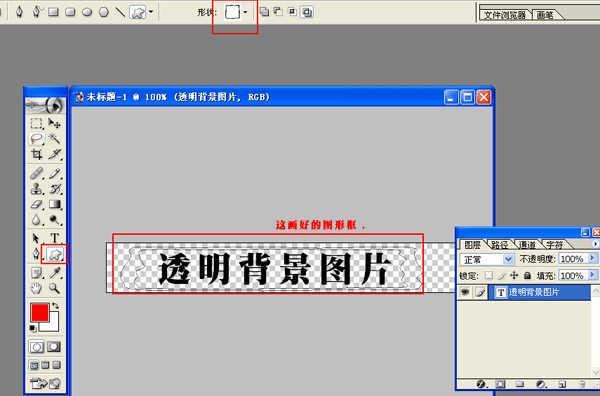600x396 pixels.
Task: Select the Lasso tool
Action: tap(36, 139)
